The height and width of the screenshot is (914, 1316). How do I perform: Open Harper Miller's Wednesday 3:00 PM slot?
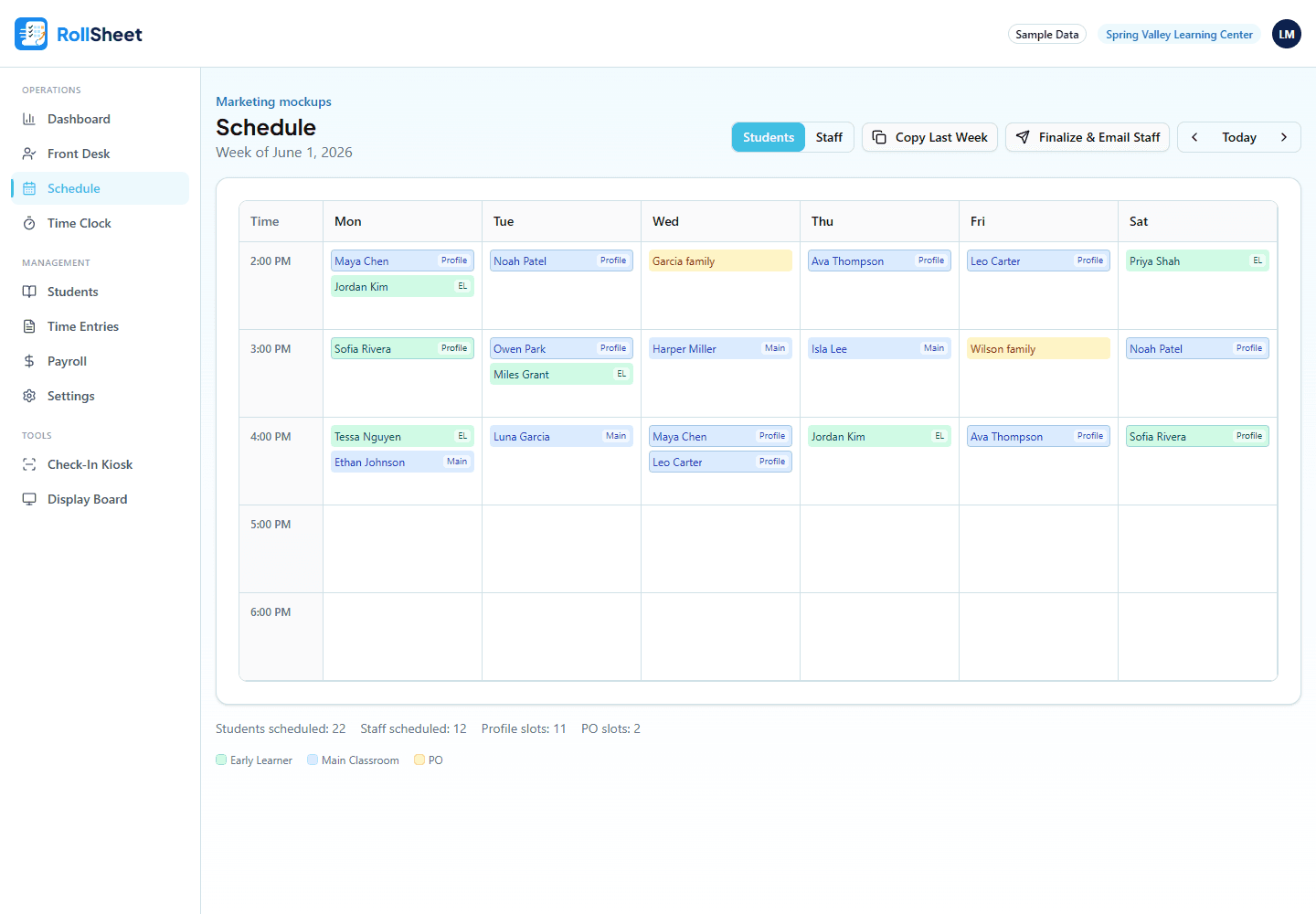point(720,348)
